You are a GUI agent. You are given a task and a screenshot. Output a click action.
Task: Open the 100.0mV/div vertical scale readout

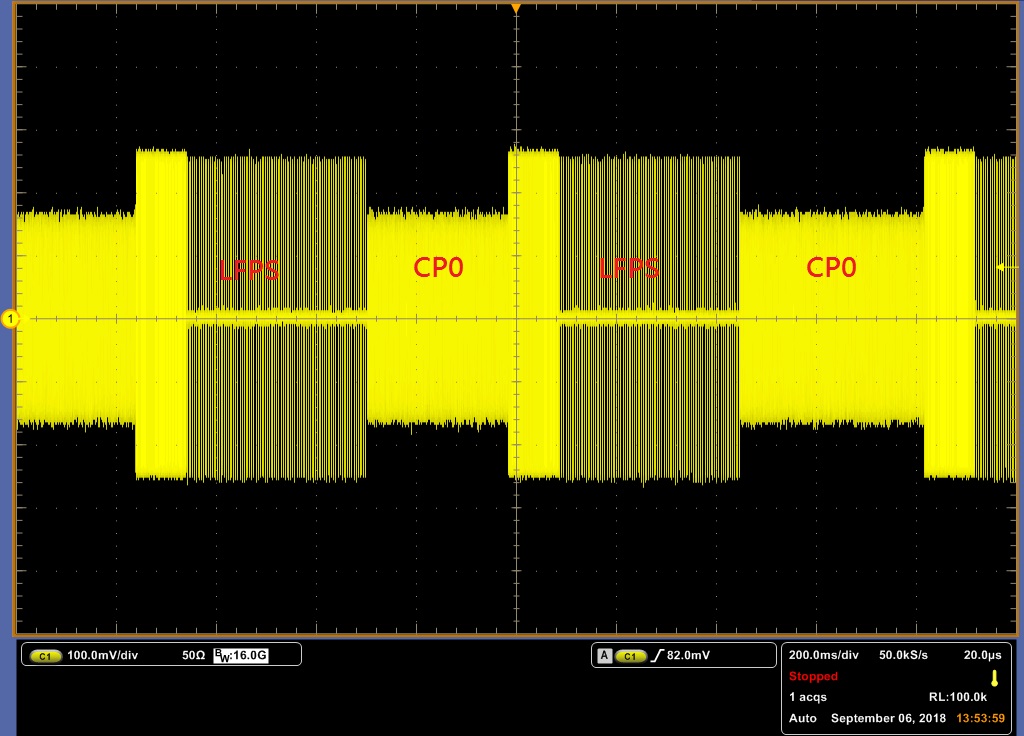[x=103, y=655]
